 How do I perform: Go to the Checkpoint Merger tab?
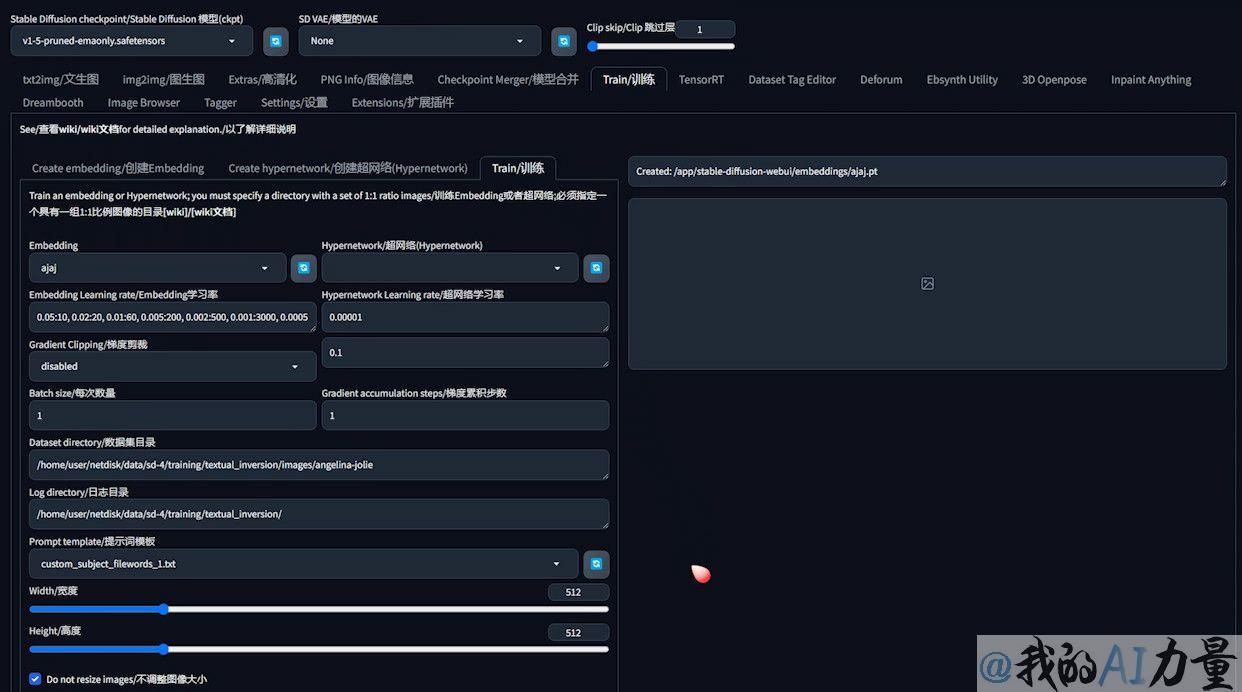(x=508, y=80)
